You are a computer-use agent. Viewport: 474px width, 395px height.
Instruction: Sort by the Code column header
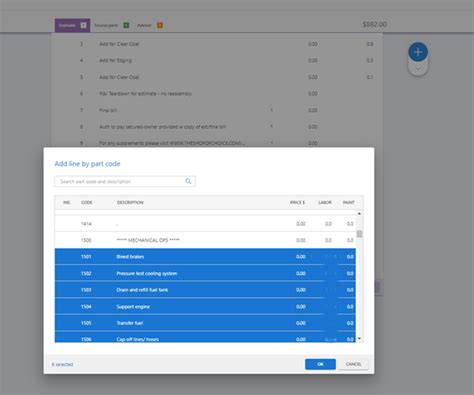[x=87, y=202]
